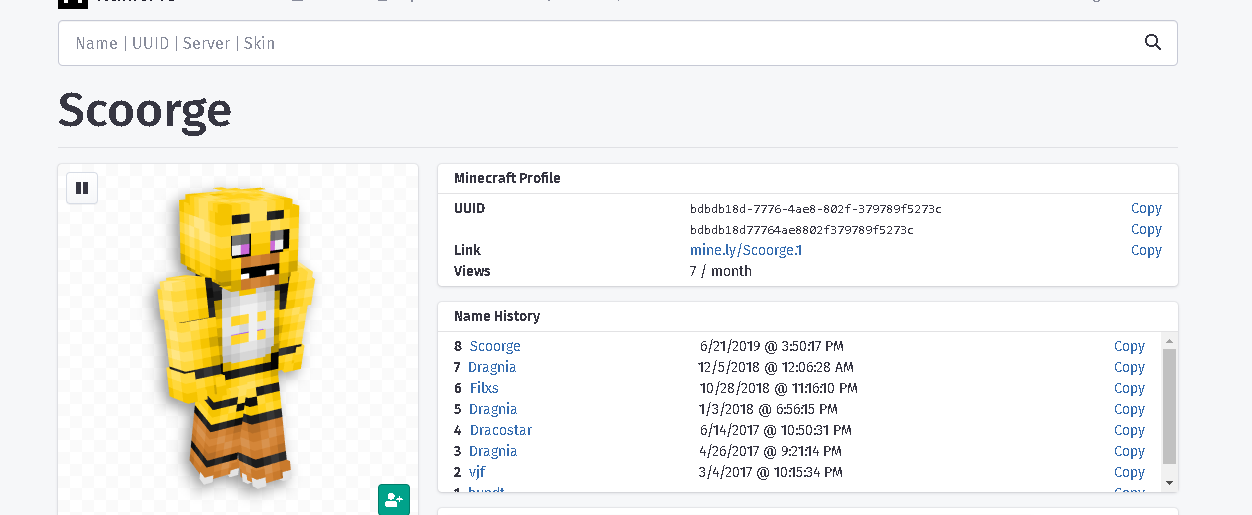Pause the skin animation
Image resolution: width=1252 pixels, height=515 pixels.
point(82,188)
